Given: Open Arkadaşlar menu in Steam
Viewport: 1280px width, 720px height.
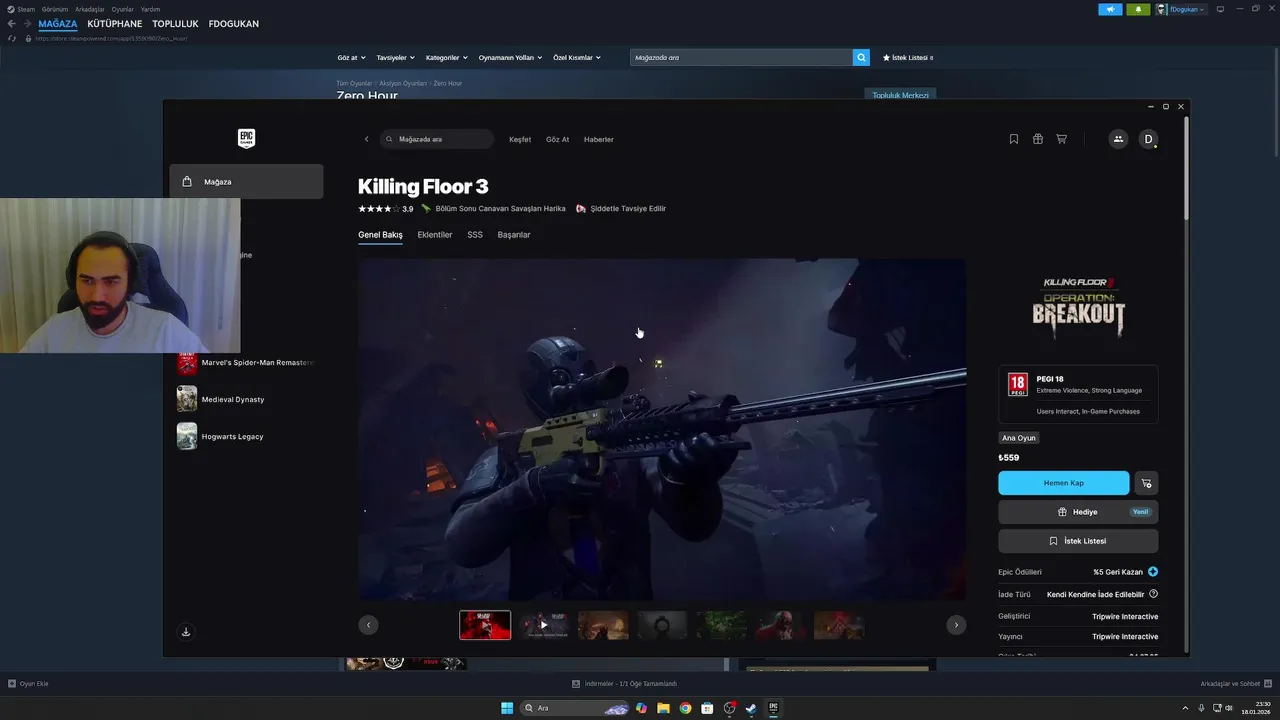Looking at the screenshot, I should (x=90, y=9).
